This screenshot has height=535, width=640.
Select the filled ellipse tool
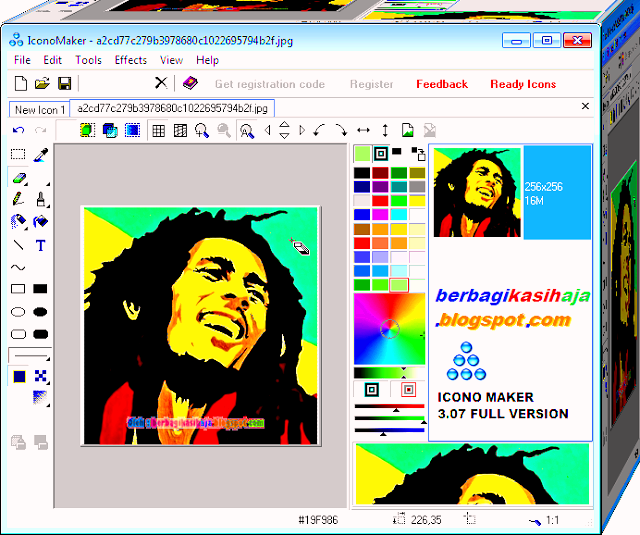[x=40, y=312]
